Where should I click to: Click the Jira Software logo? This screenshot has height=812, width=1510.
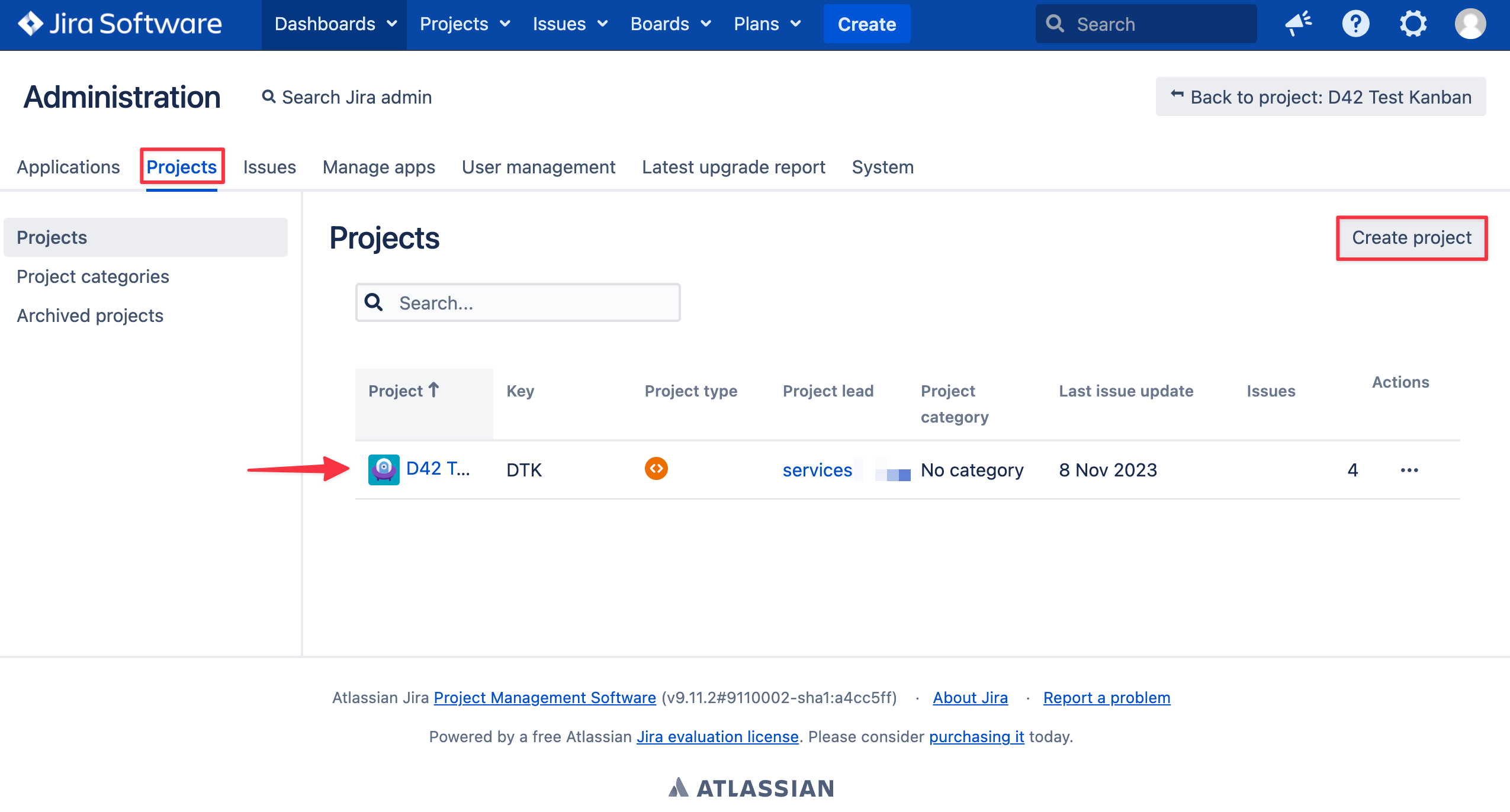point(120,24)
